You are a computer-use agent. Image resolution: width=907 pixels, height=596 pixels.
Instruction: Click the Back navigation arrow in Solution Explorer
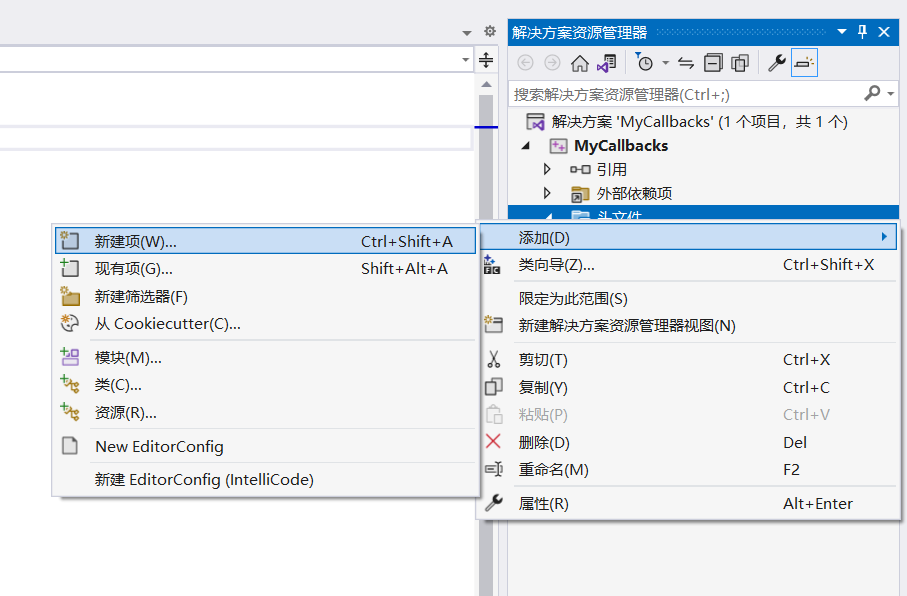[525, 62]
